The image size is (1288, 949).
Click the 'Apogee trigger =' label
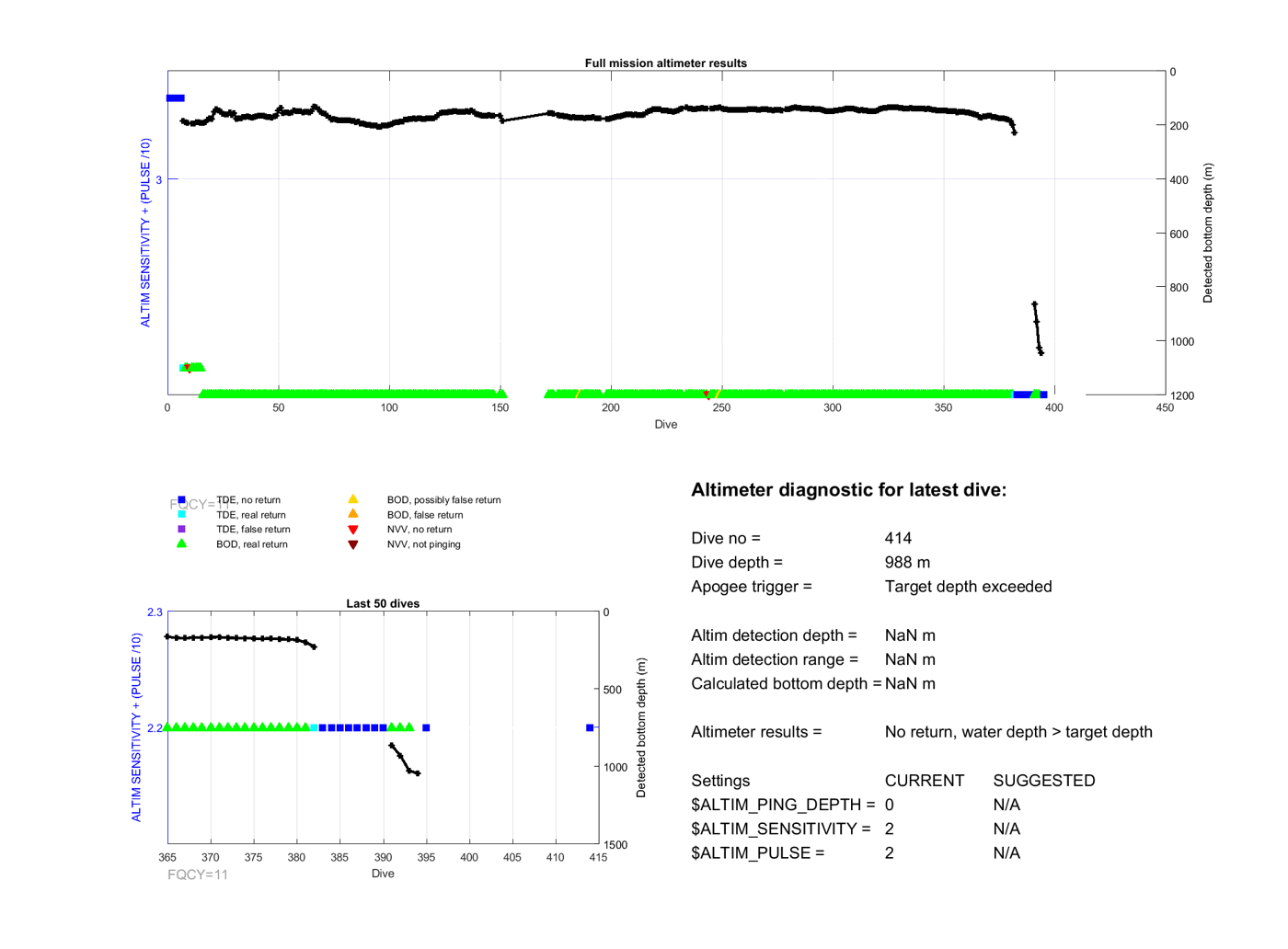click(752, 587)
